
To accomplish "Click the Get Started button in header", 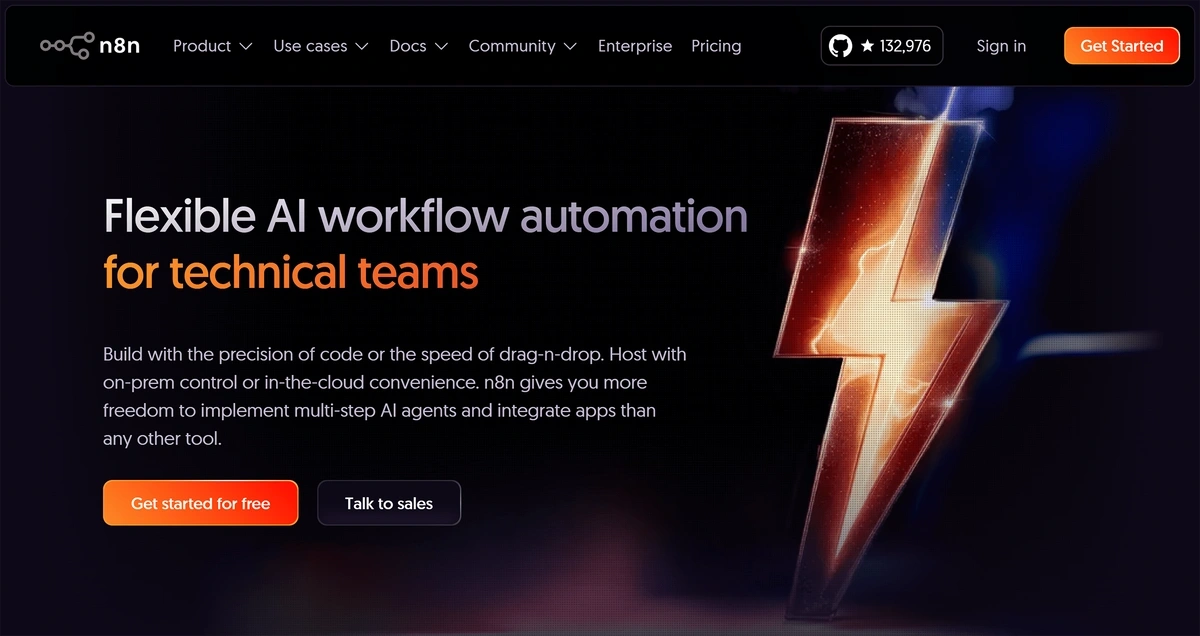I will (x=1122, y=46).
